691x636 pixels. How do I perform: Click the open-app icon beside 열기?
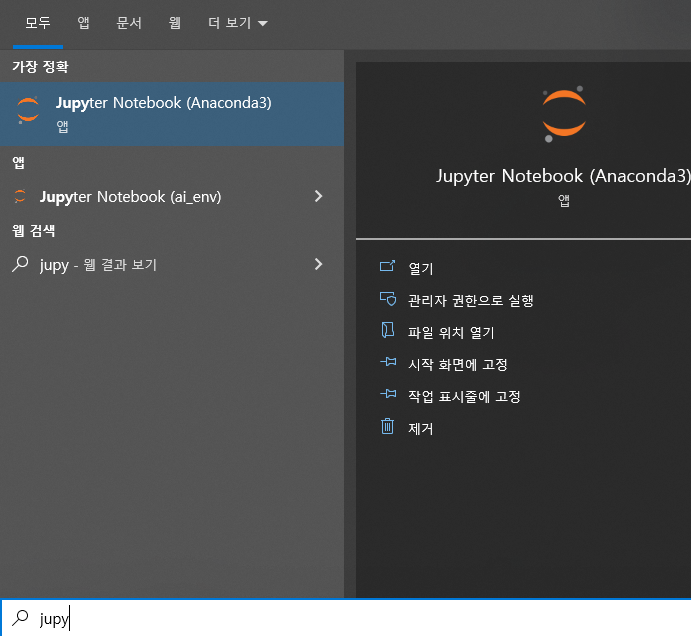tap(387, 266)
